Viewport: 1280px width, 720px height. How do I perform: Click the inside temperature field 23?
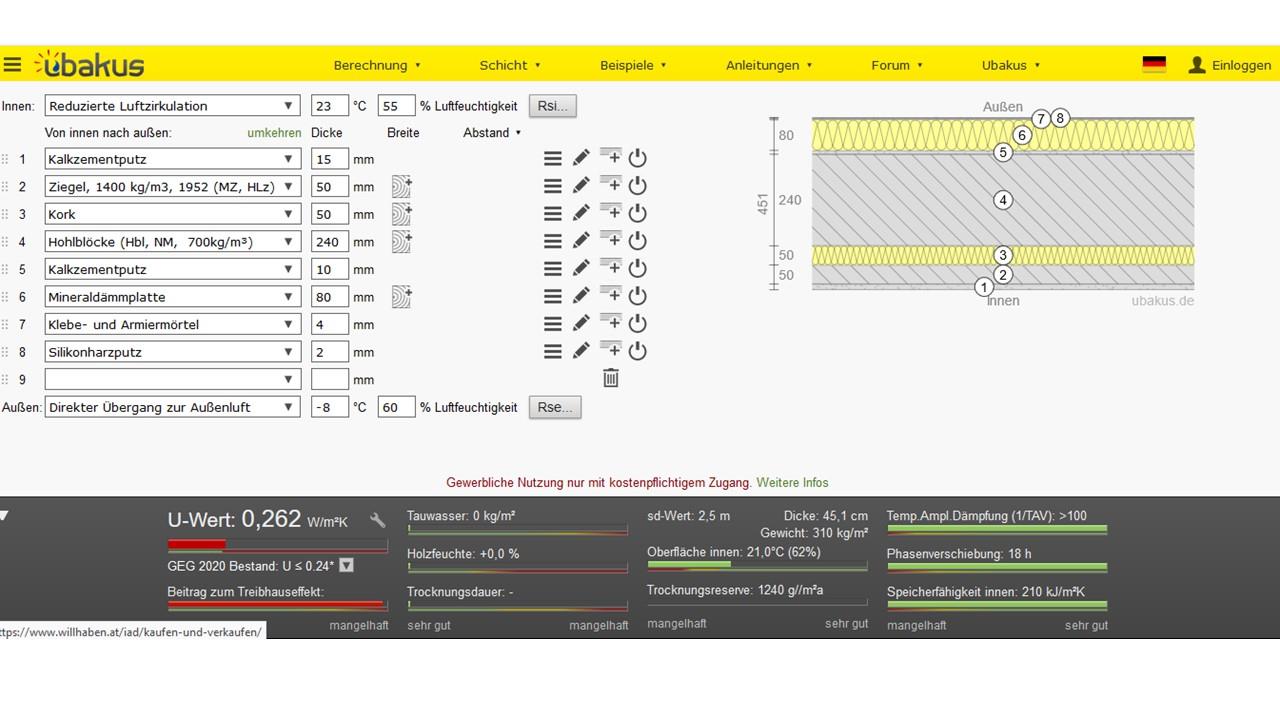330,106
